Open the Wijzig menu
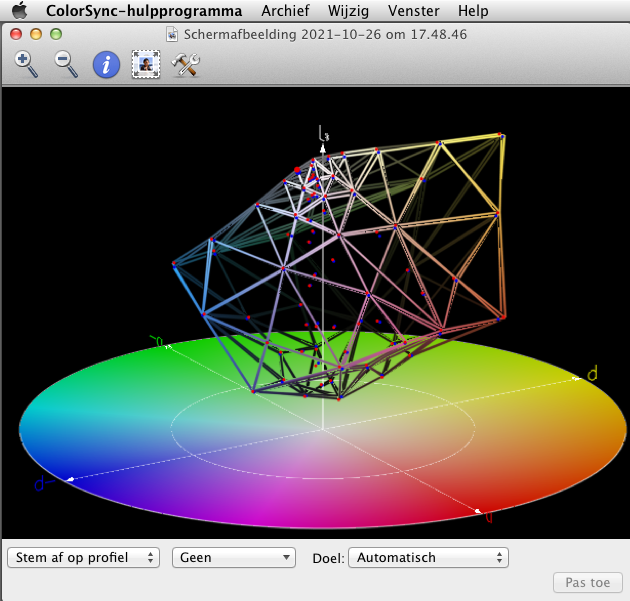This screenshot has height=601, width=630. 345,11
